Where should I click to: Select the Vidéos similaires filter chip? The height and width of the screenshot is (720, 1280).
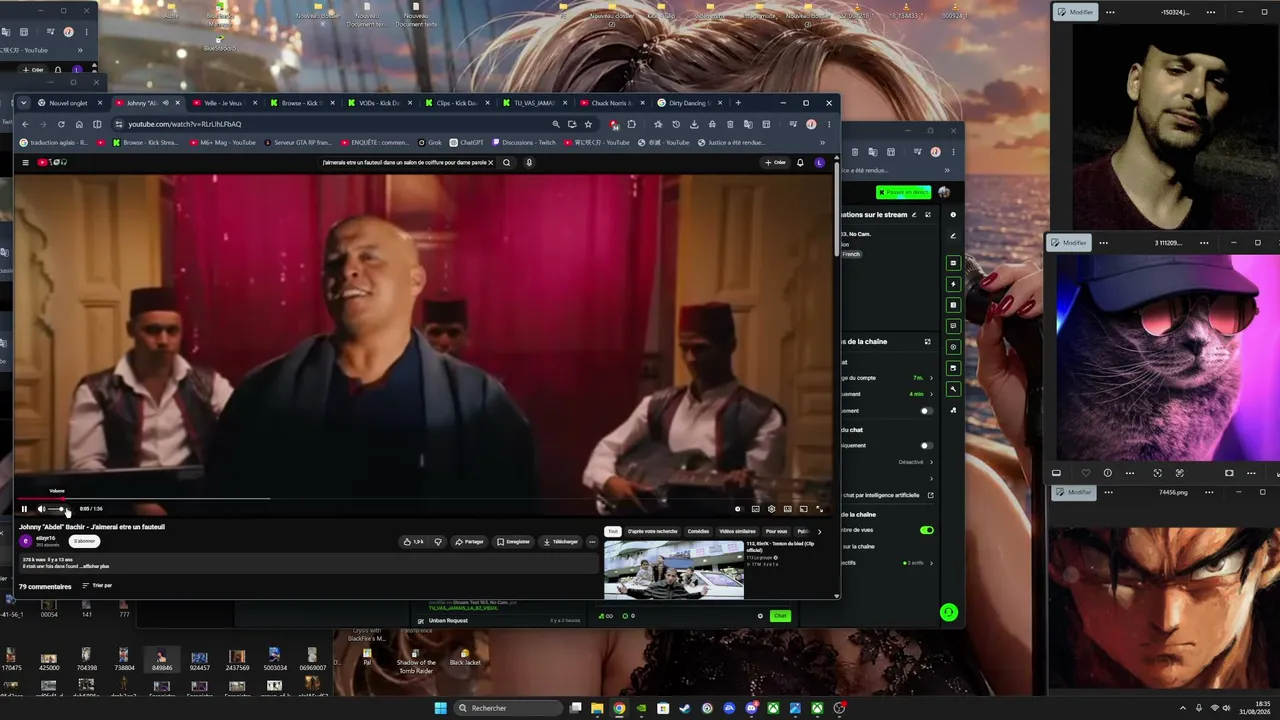click(x=738, y=532)
